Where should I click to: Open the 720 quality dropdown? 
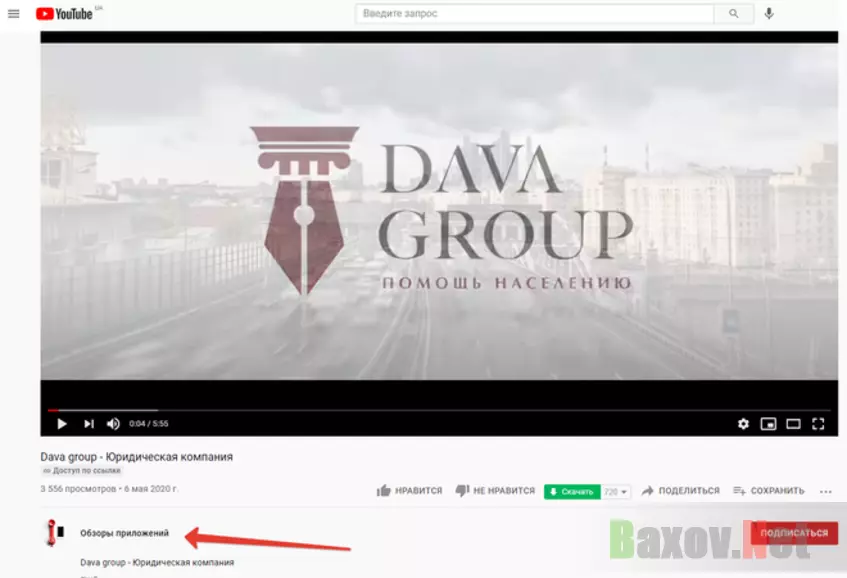[x=616, y=492]
